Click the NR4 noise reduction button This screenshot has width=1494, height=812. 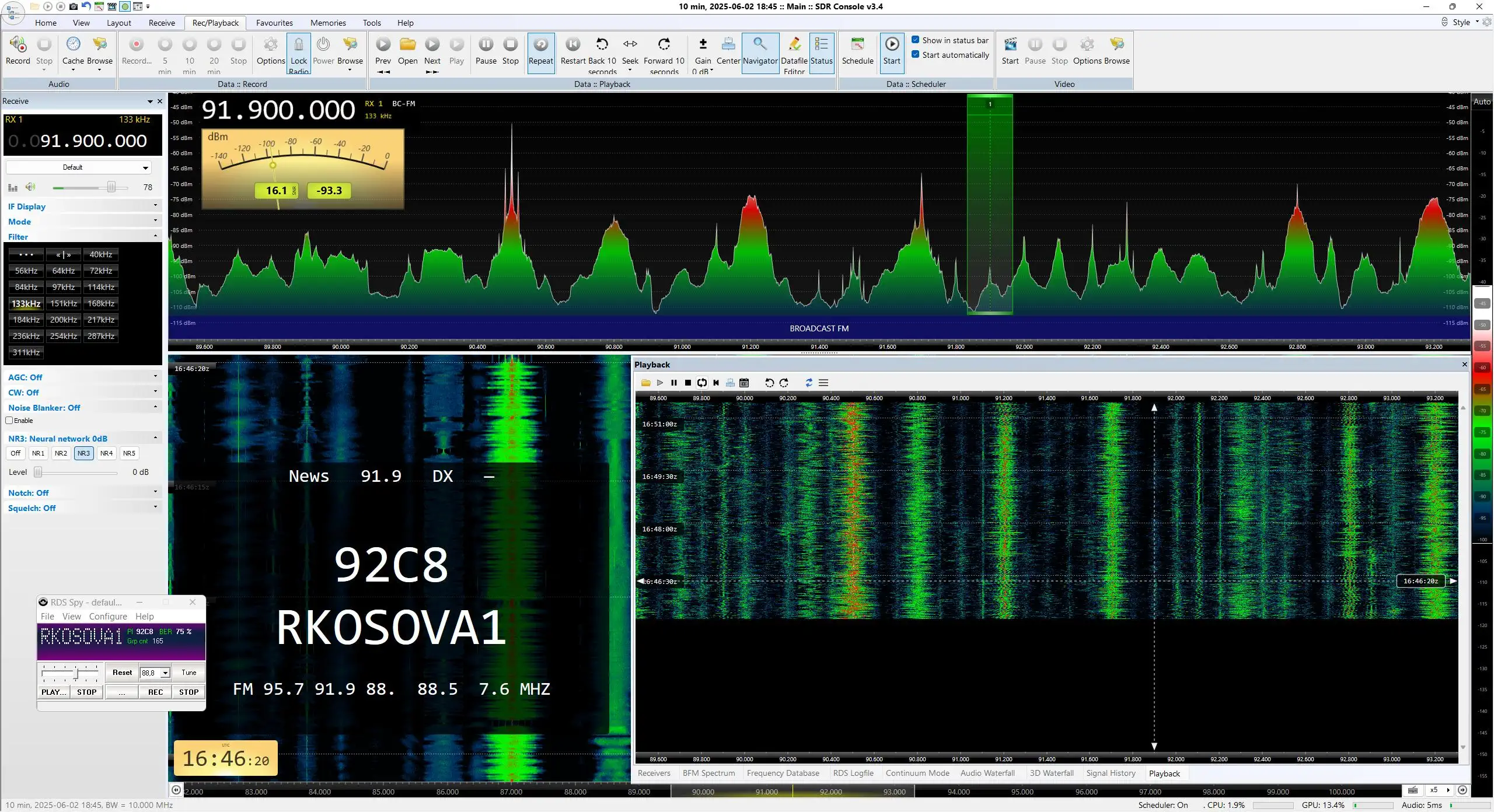click(106, 453)
